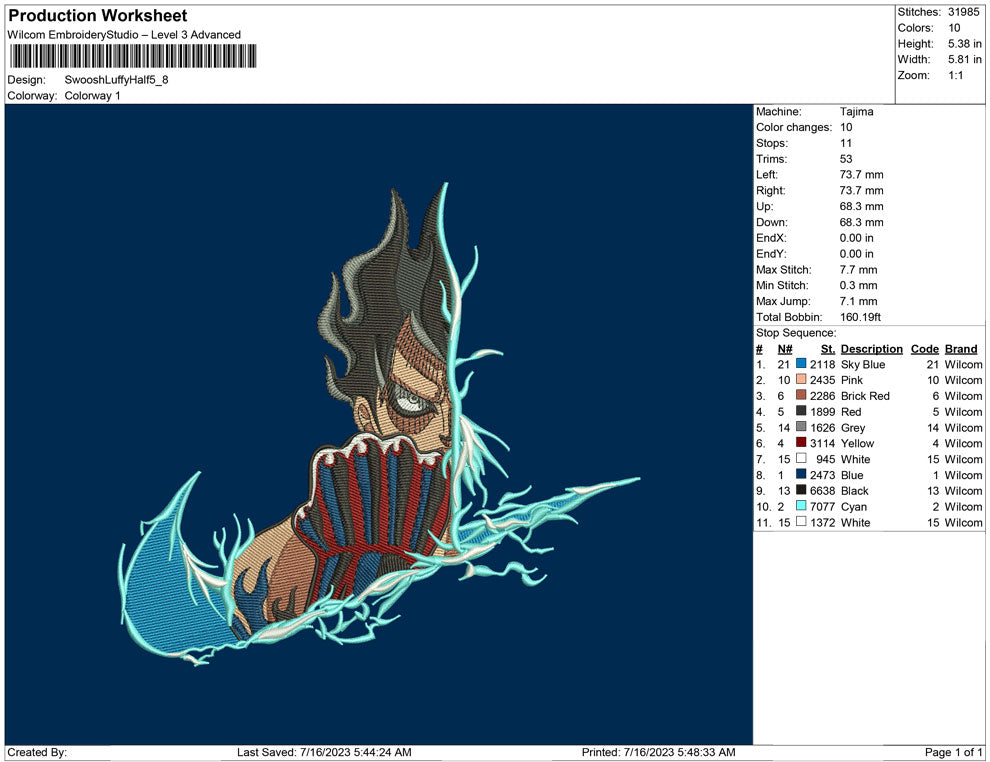Click the Colorway 1 value

tap(92, 95)
